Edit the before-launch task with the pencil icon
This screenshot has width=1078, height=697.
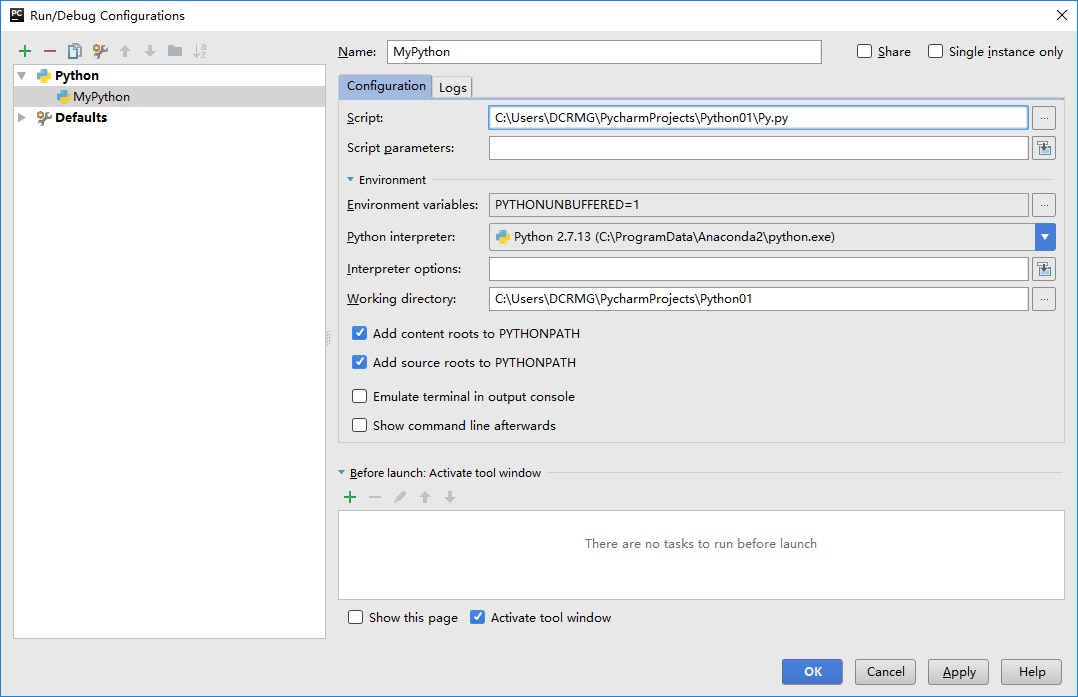[x=399, y=497]
